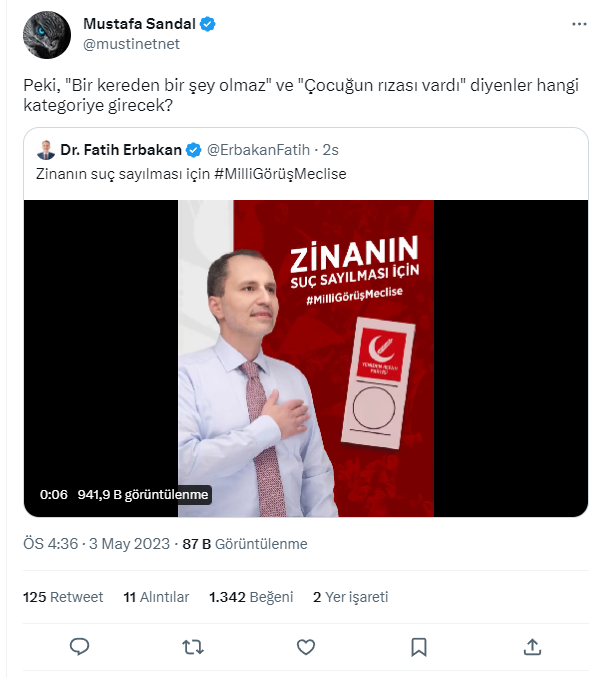This screenshot has height=678, width=601.
Task: Play the quoted video thumbnail
Action: click(x=306, y=358)
